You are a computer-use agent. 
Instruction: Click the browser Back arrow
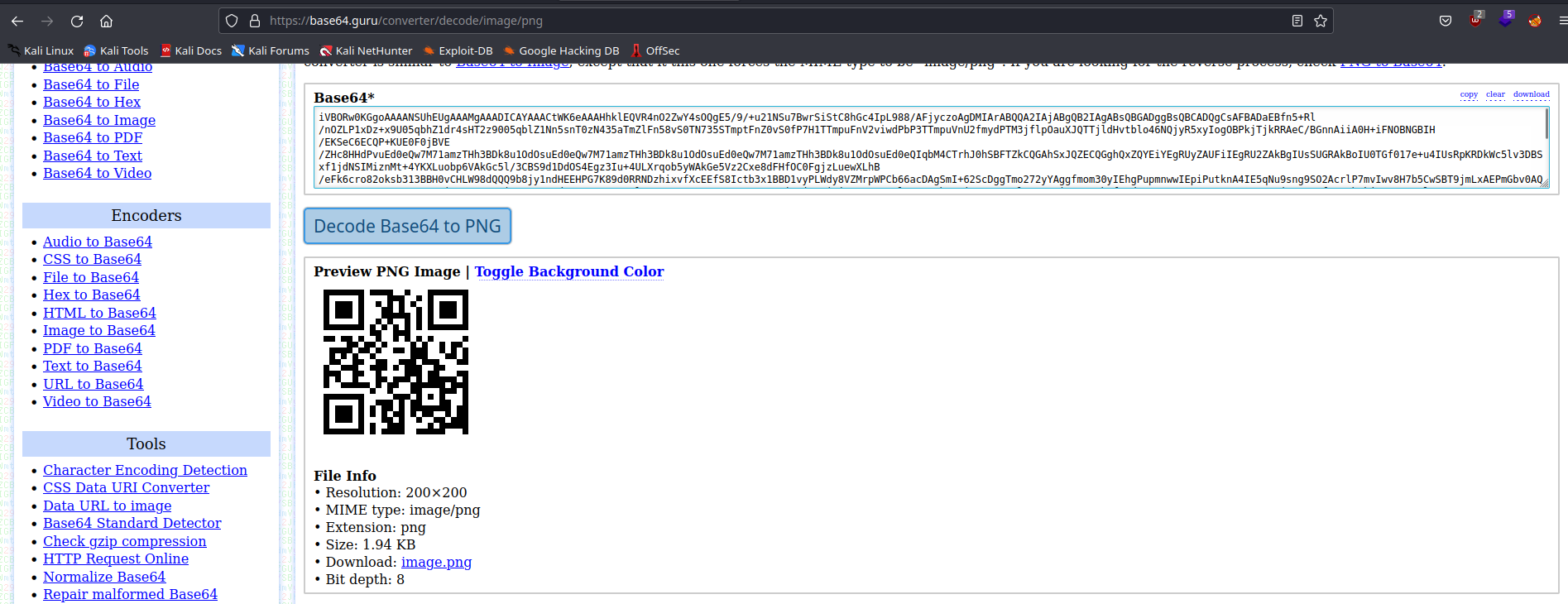(x=17, y=21)
